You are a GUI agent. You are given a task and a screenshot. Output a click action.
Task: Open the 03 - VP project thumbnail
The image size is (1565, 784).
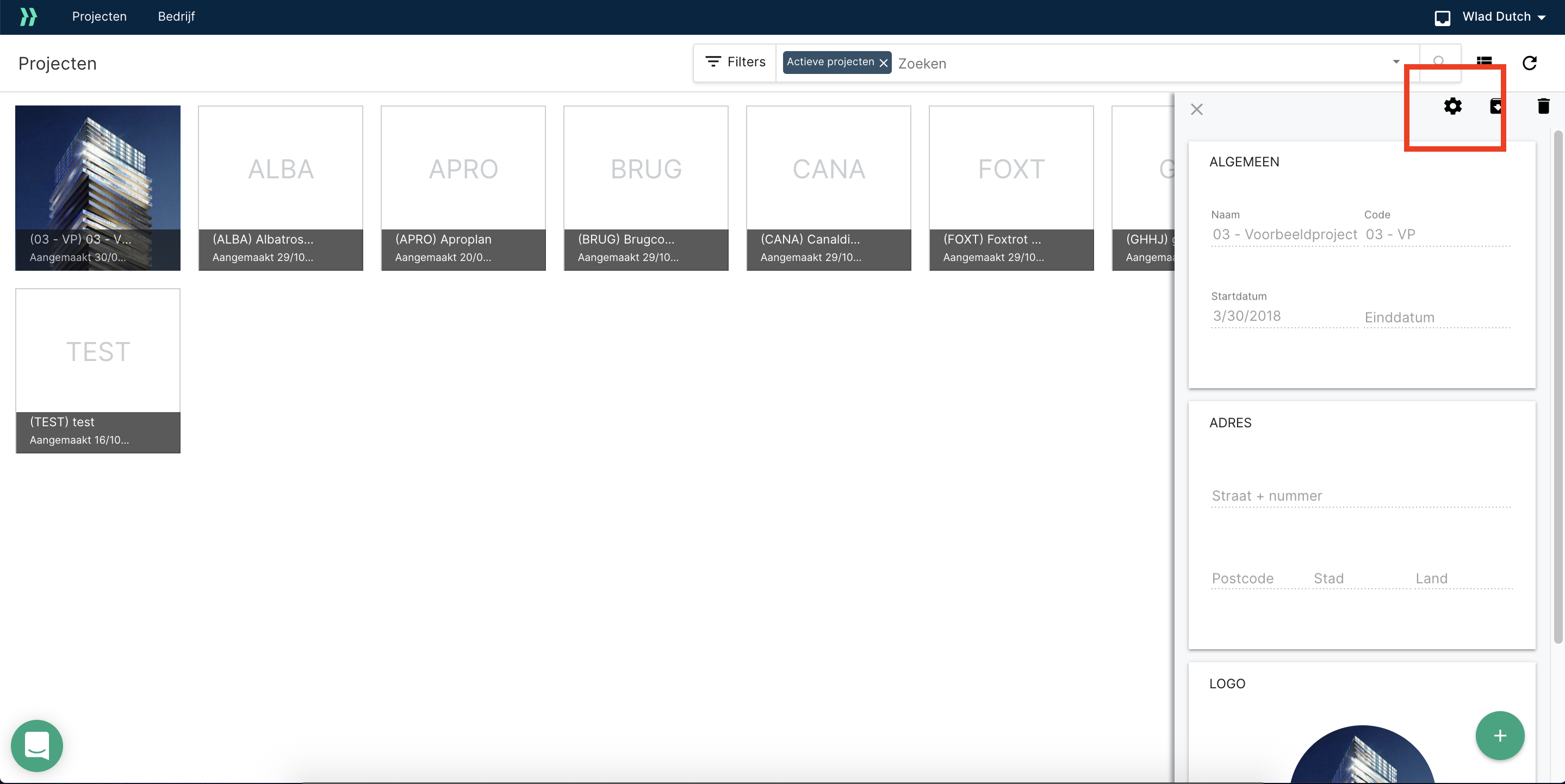point(98,188)
